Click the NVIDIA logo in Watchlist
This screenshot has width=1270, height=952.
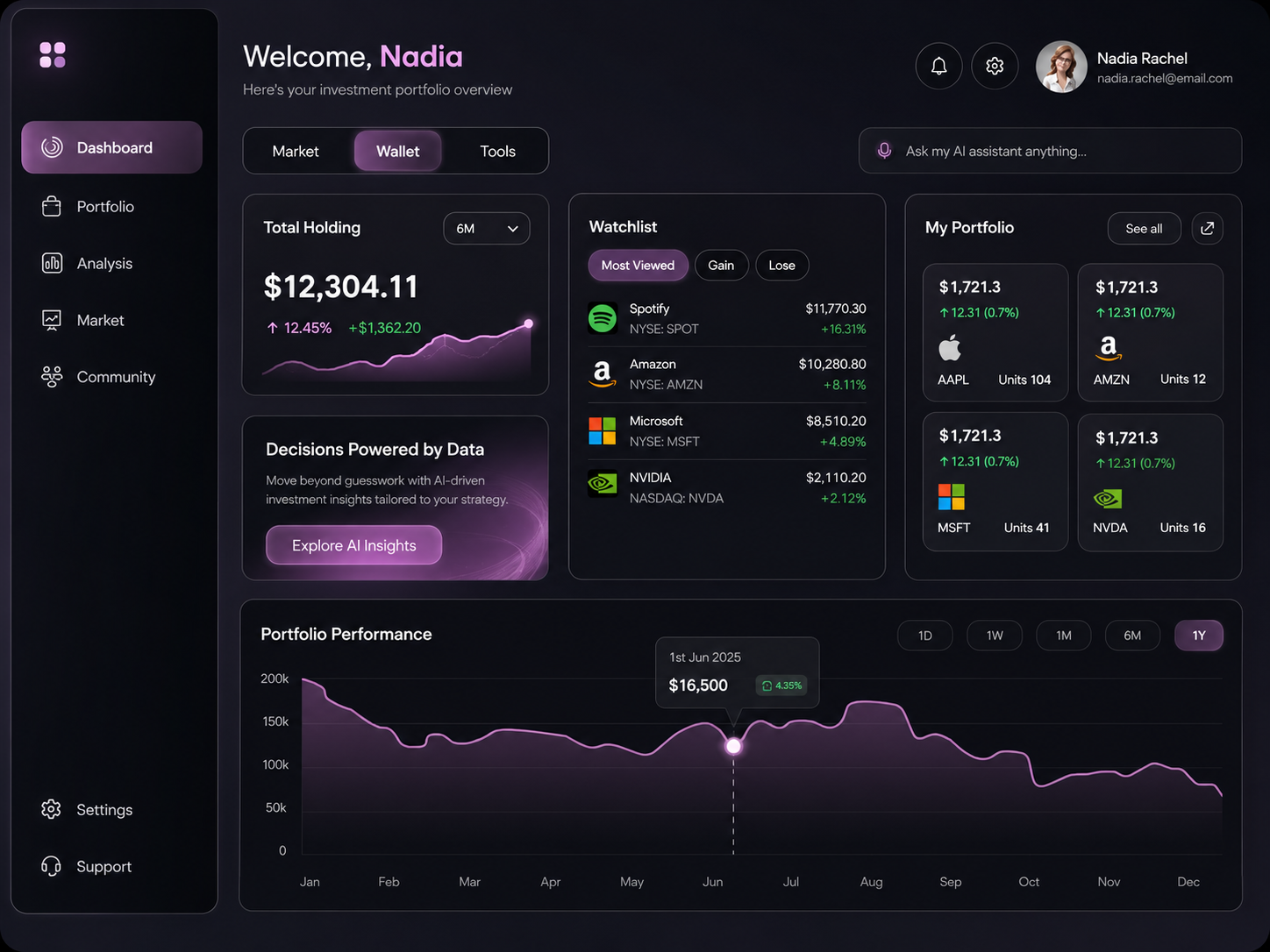(603, 483)
